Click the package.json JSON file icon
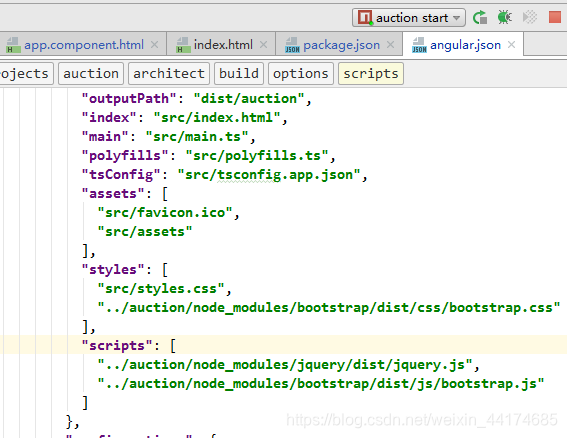The height and width of the screenshot is (438, 567). pyautogui.click(x=292, y=45)
